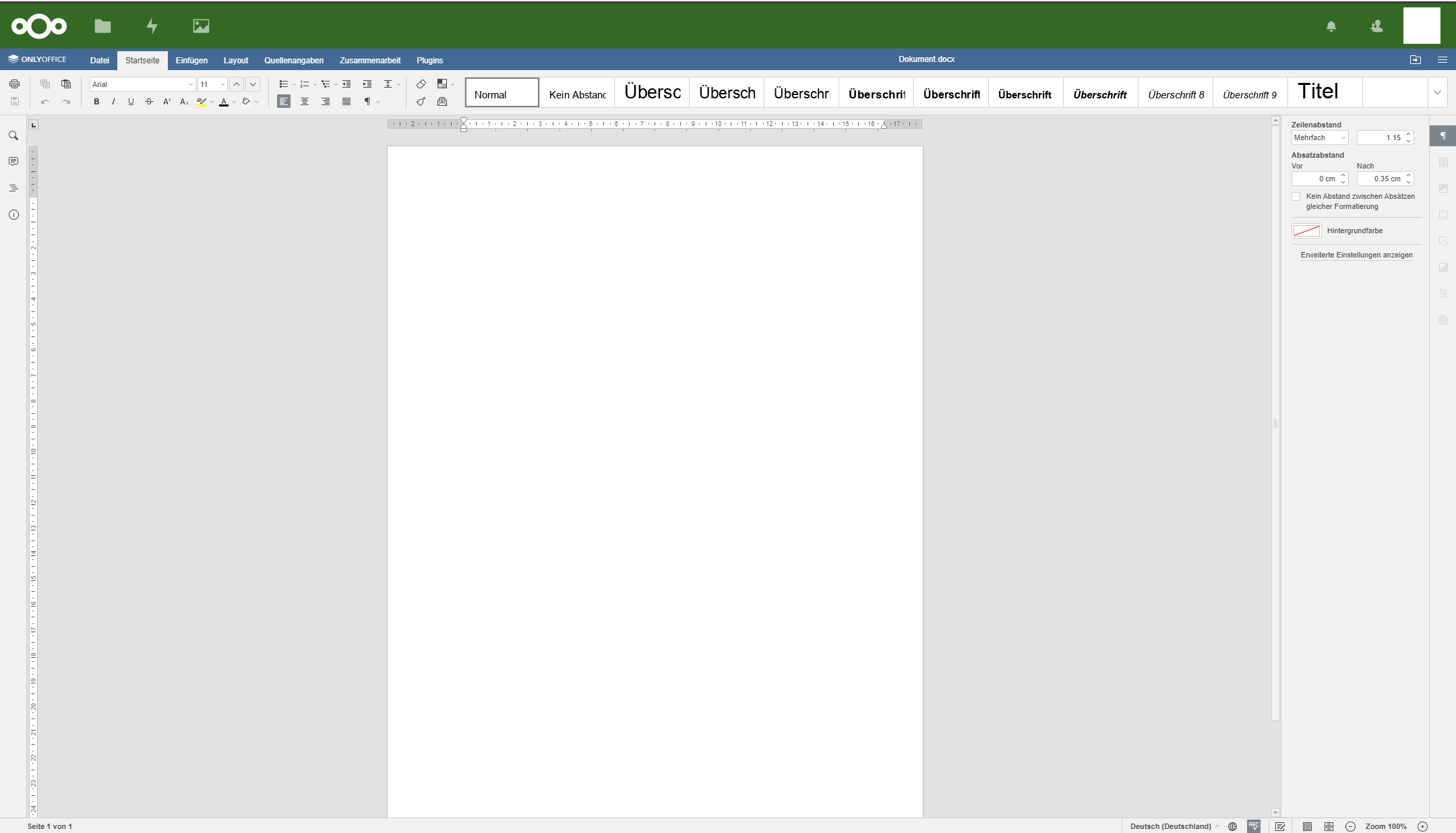This screenshot has height=833, width=1456.
Task: Open the Arial font name dropdown
Action: [143, 84]
